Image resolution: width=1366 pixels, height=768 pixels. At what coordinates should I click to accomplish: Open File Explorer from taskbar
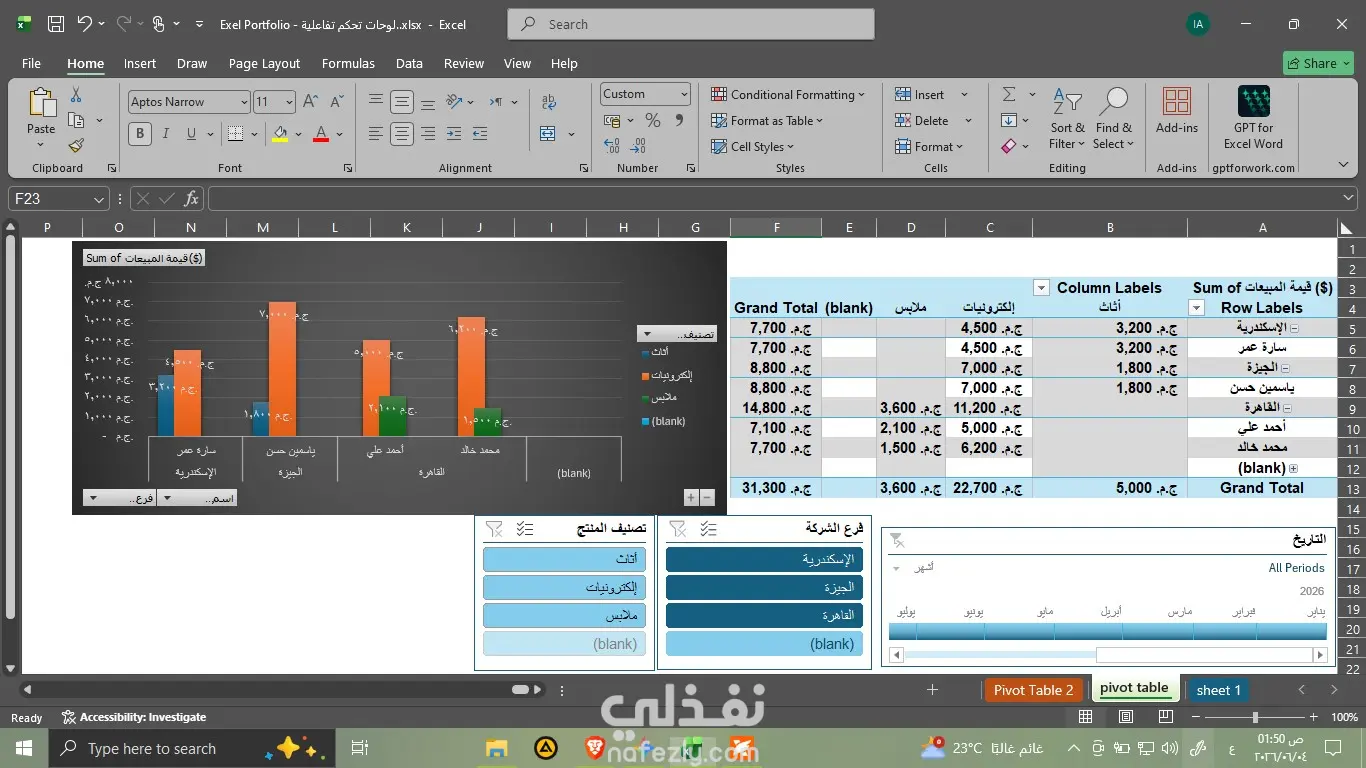[497, 748]
